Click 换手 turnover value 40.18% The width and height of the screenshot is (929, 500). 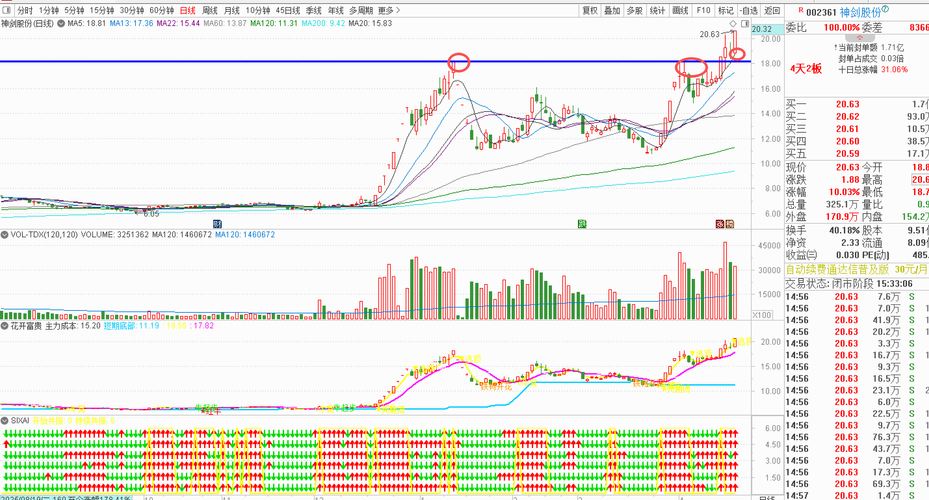(844, 230)
